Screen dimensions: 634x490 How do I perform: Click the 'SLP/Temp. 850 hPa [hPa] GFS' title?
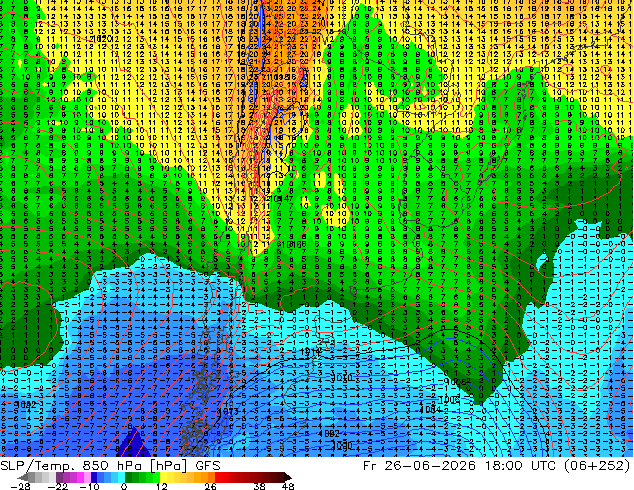click(x=110, y=466)
